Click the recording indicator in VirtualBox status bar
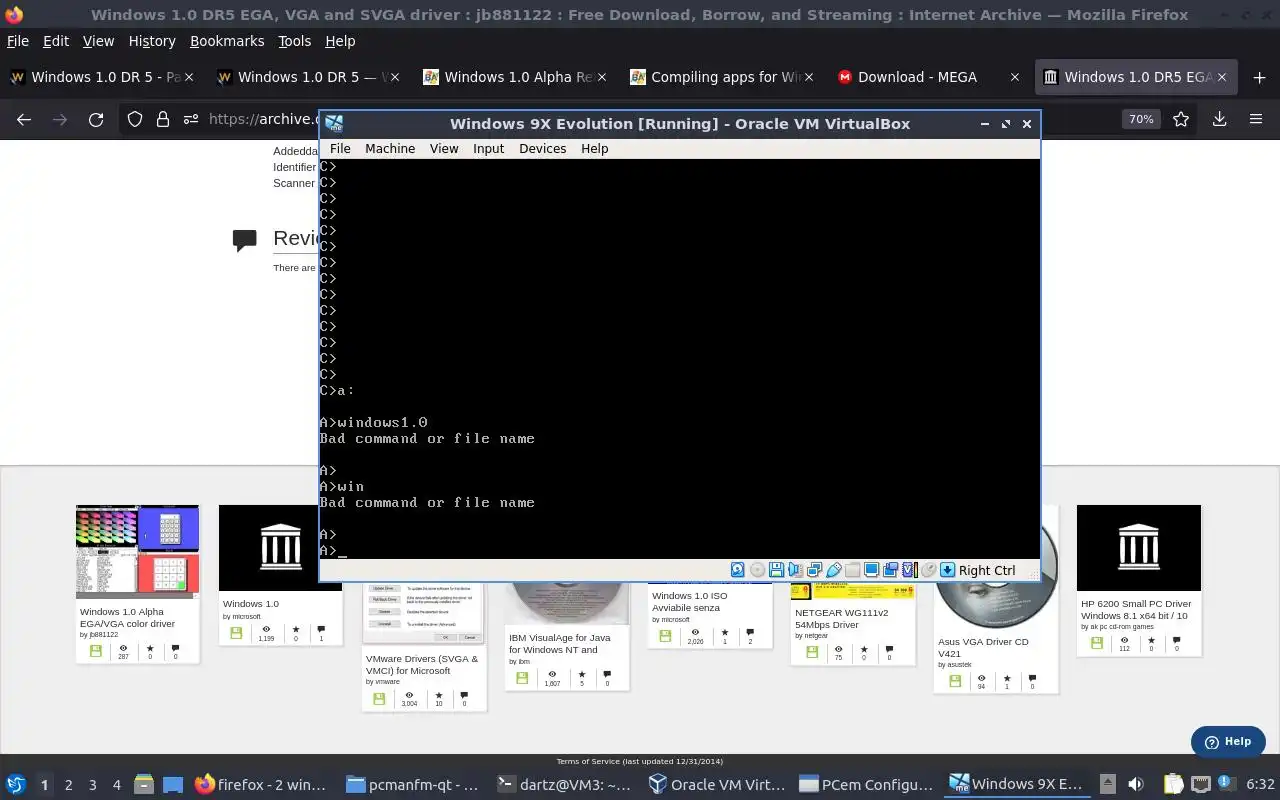The image size is (1280, 800). (x=891, y=570)
